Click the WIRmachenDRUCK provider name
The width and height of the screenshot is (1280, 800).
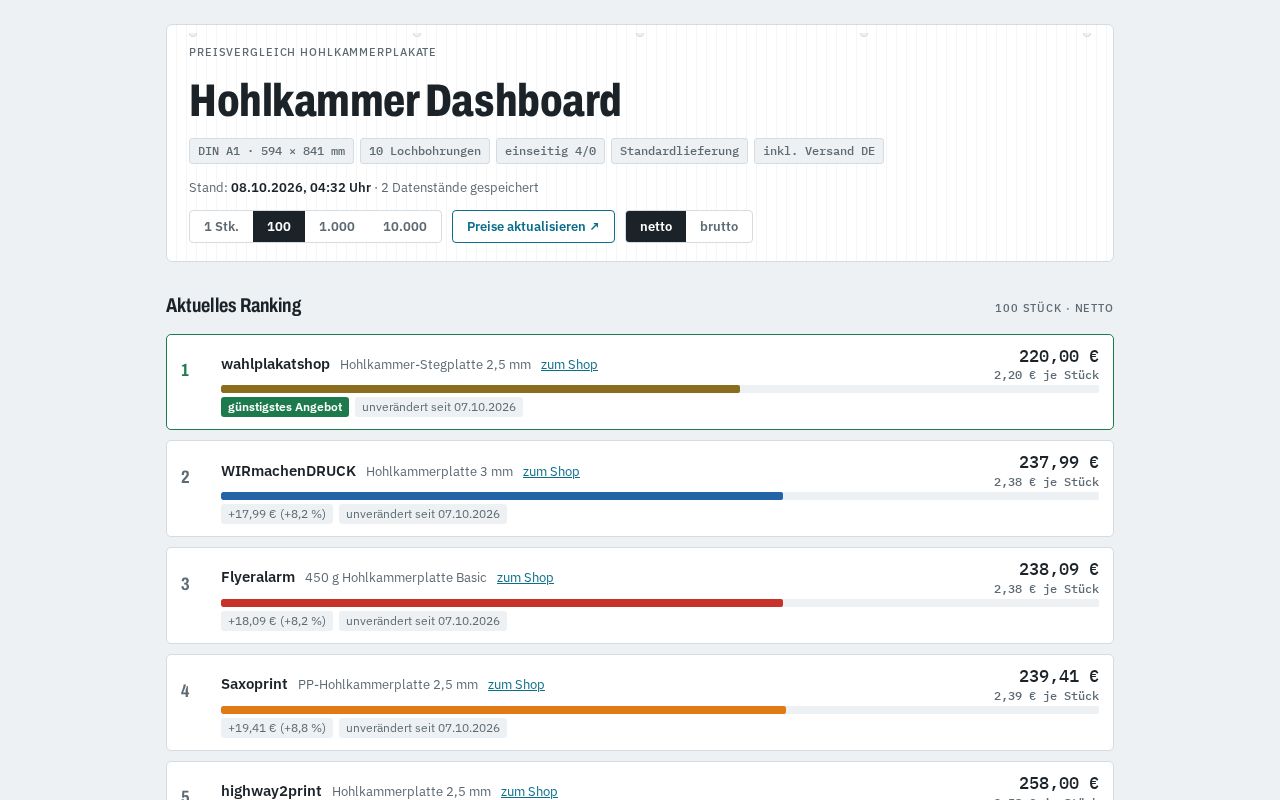(x=288, y=471)
